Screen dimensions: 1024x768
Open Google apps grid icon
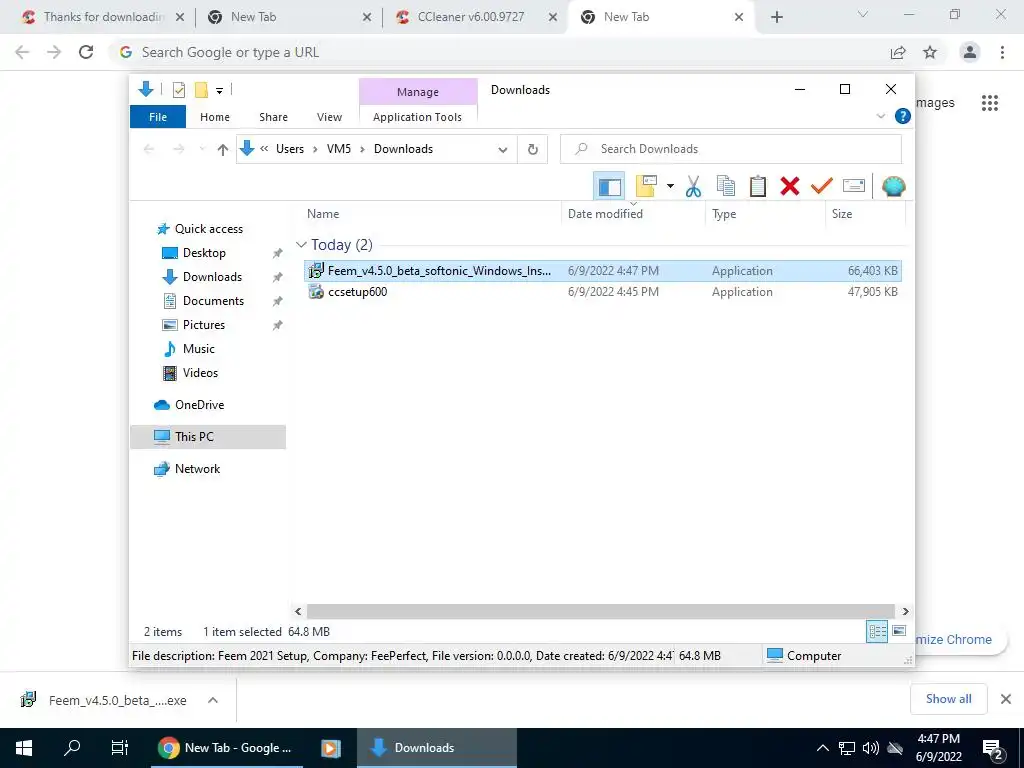tap(989, 103)
